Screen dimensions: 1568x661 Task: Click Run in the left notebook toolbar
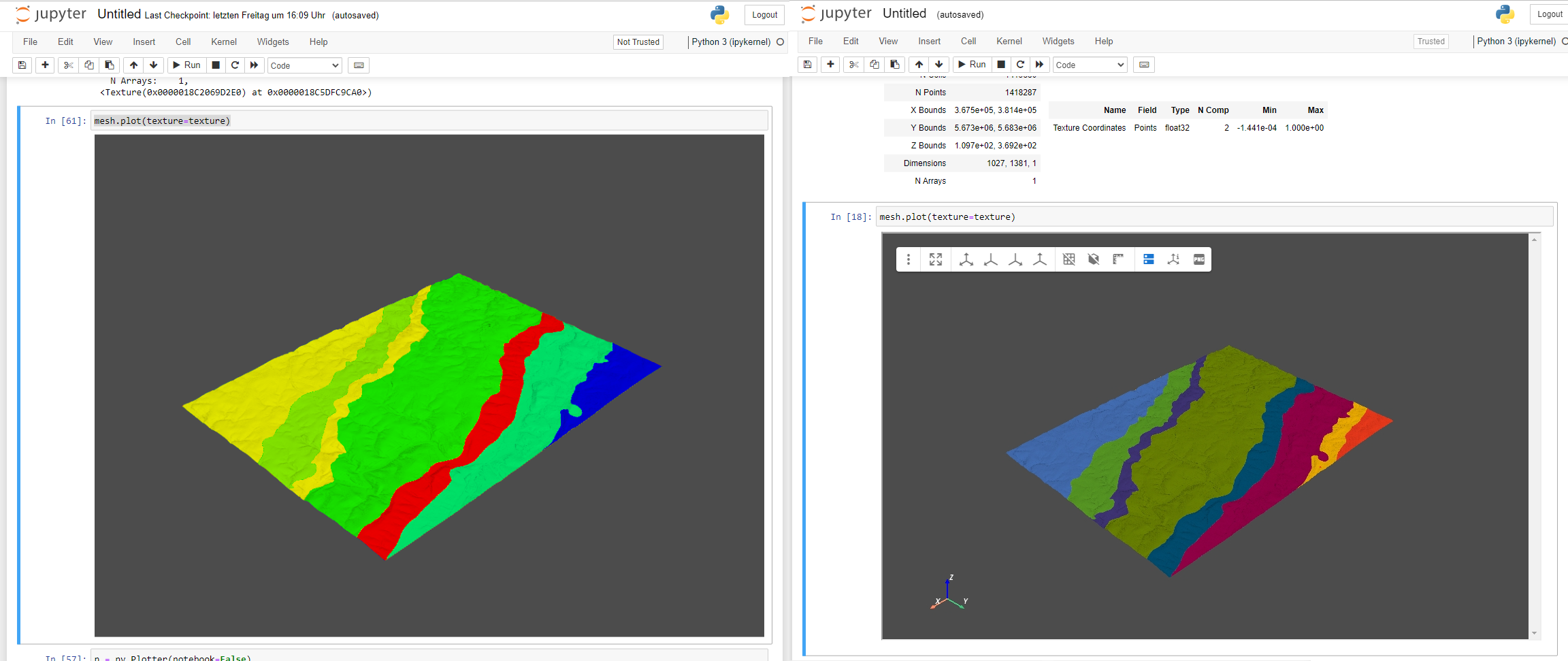[186, 65]
